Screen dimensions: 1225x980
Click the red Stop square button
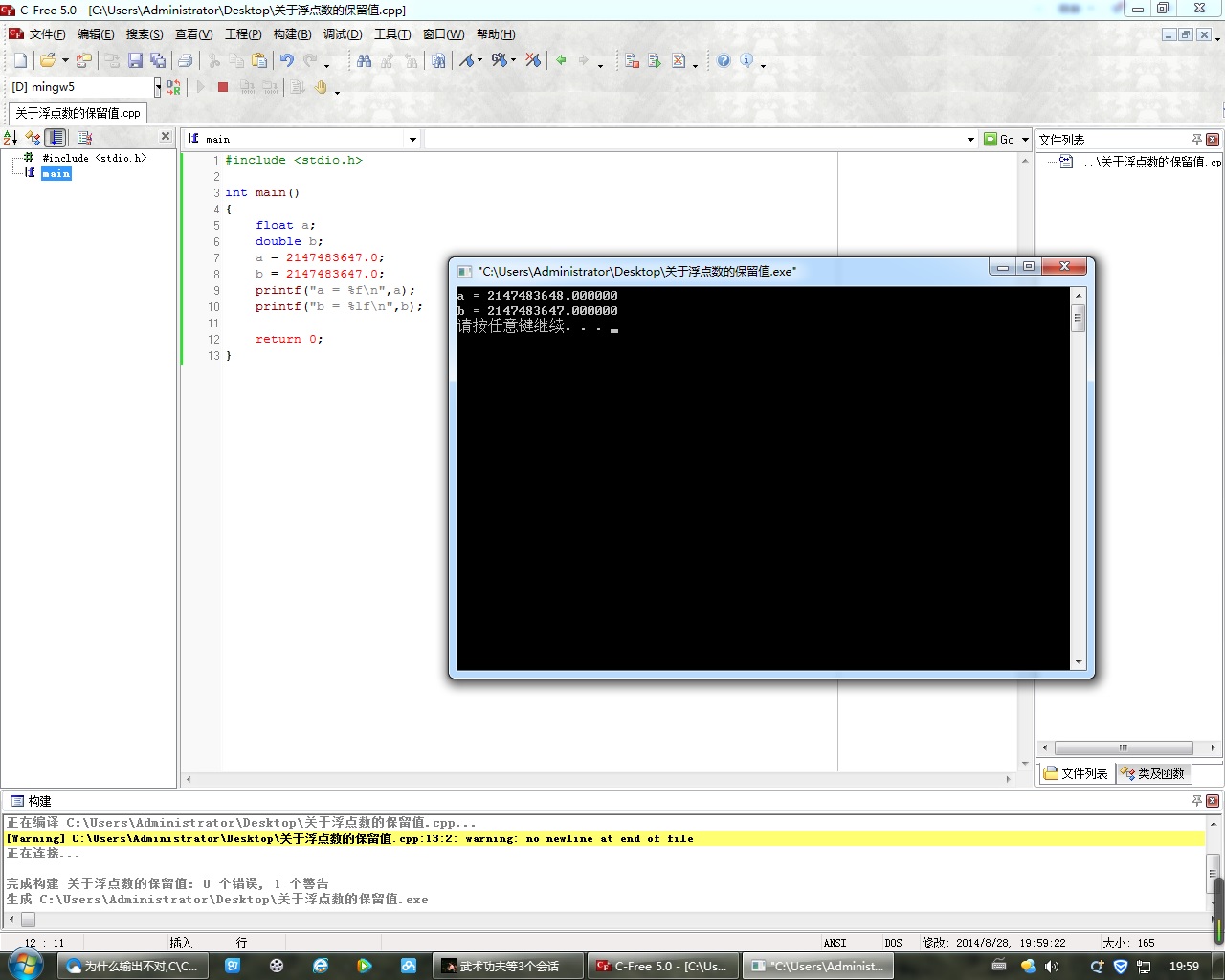click(x=223, y=87)
